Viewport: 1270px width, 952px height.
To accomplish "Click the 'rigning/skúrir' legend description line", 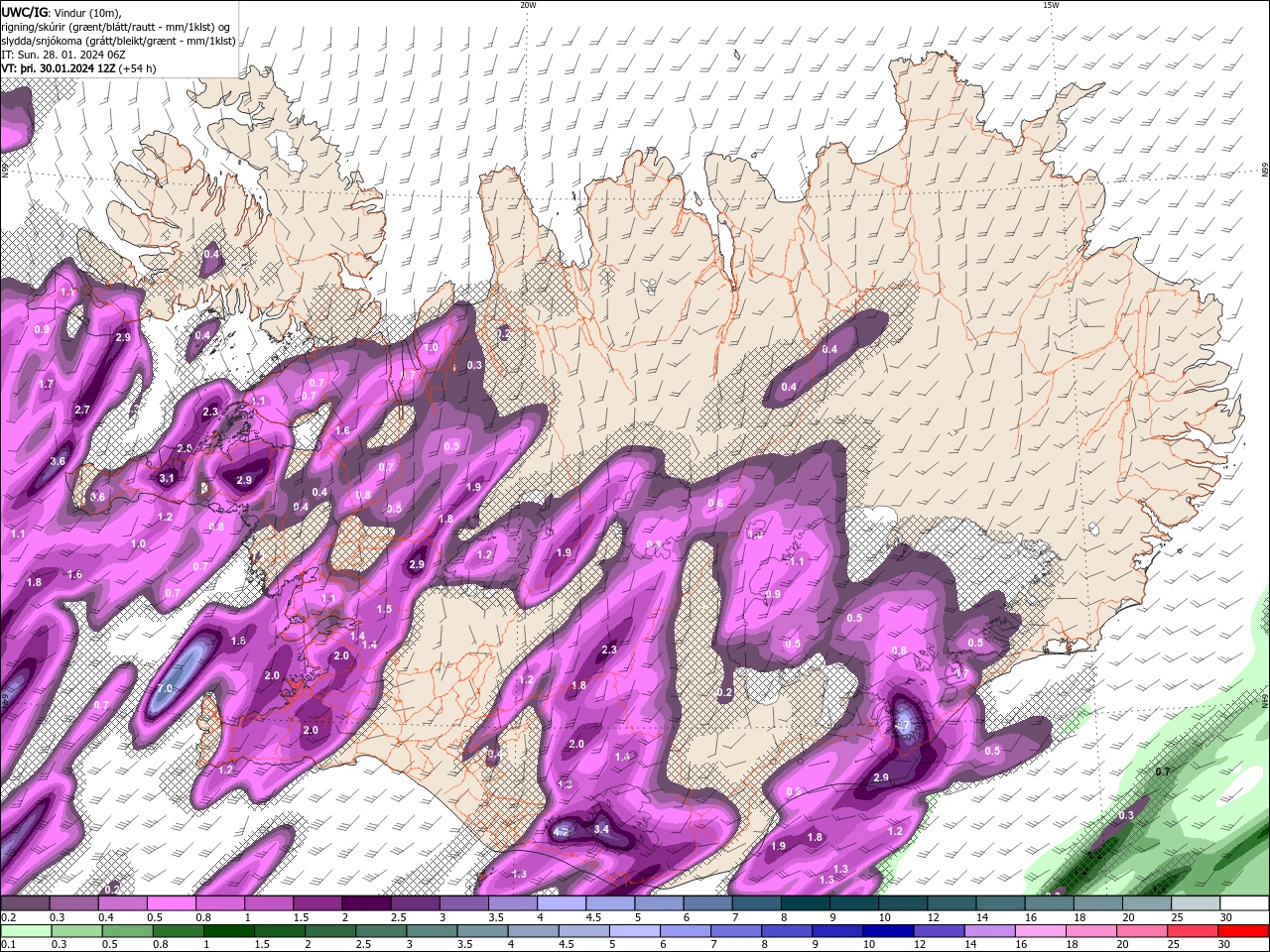I will tap(115, 27).
